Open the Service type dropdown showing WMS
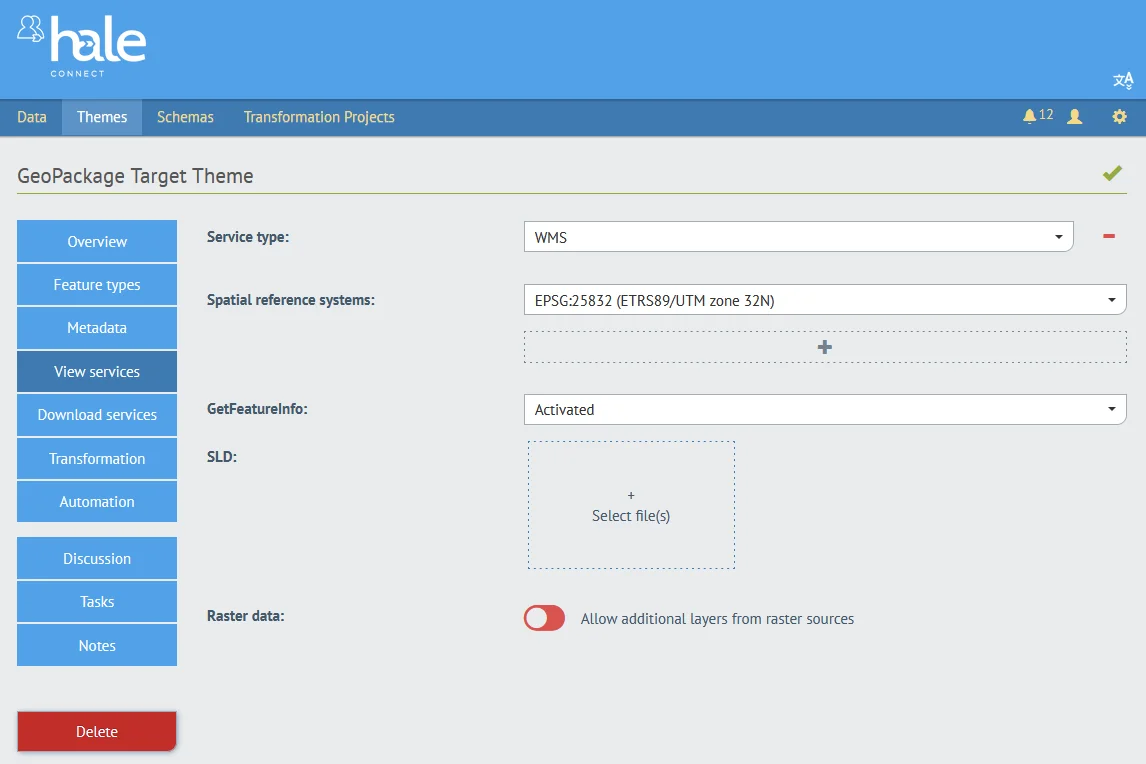Viewport: 1146px width, 764px height. pos(797,236)
